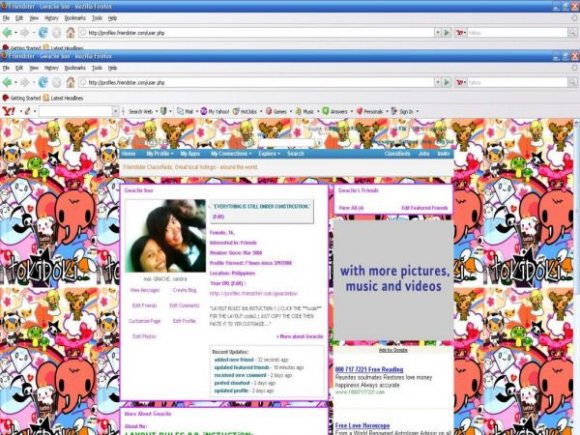580x435 pixels.
Task: Open the Explore dropdown in the Friendster navbar
Action: (269, 154)
